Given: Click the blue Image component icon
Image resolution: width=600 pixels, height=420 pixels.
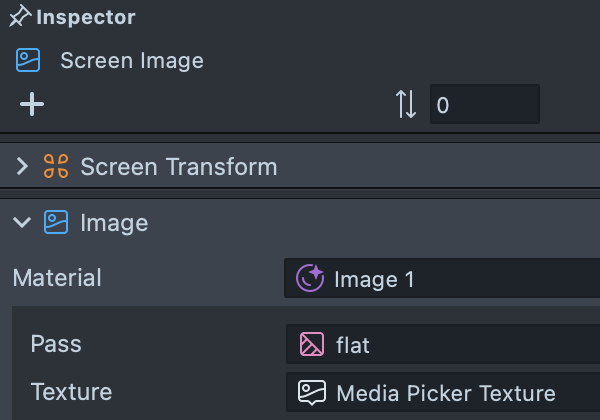Looking at the screenshot, I should click(56, 222).
